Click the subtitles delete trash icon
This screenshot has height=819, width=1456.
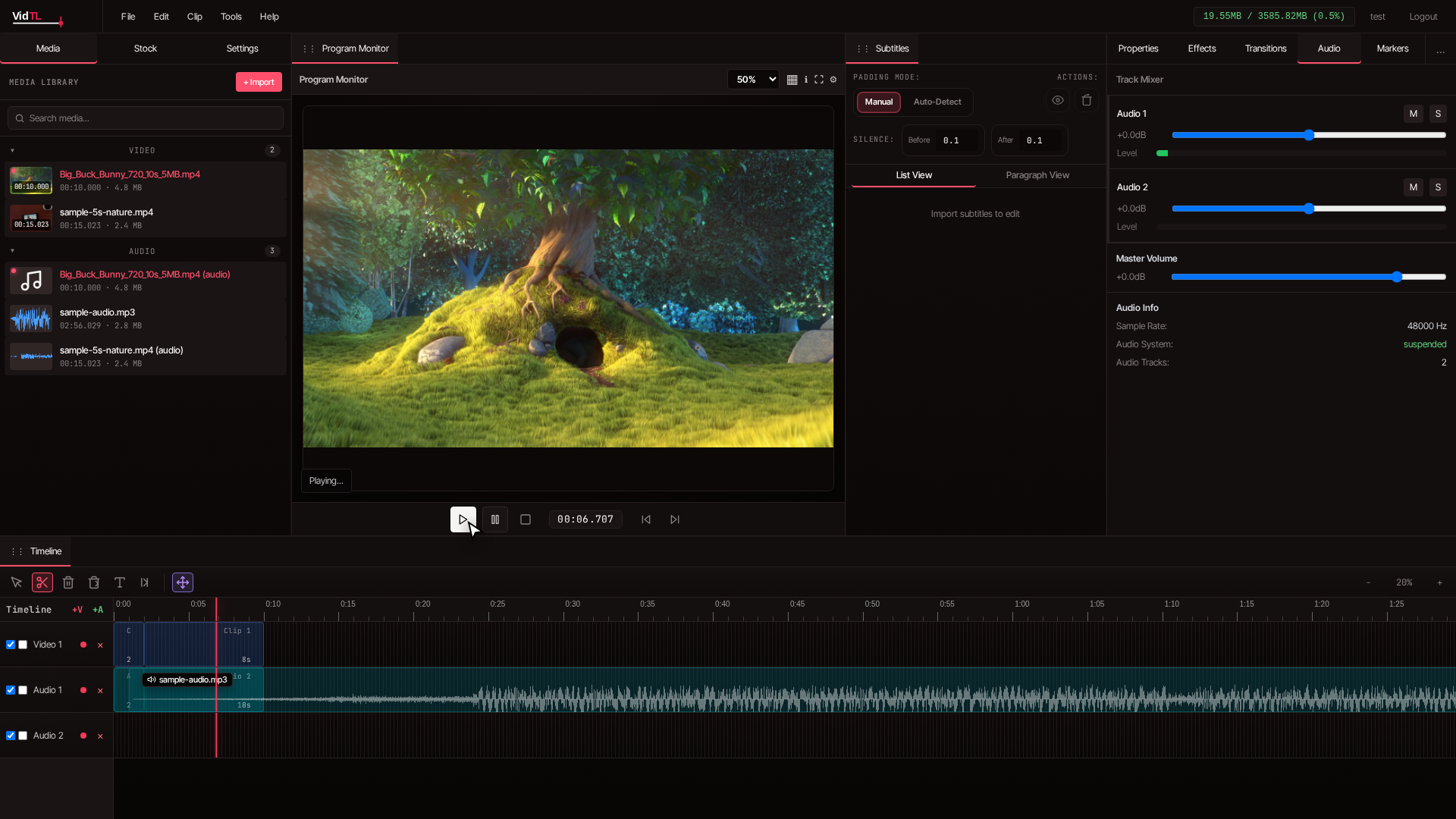[1087, 100]
